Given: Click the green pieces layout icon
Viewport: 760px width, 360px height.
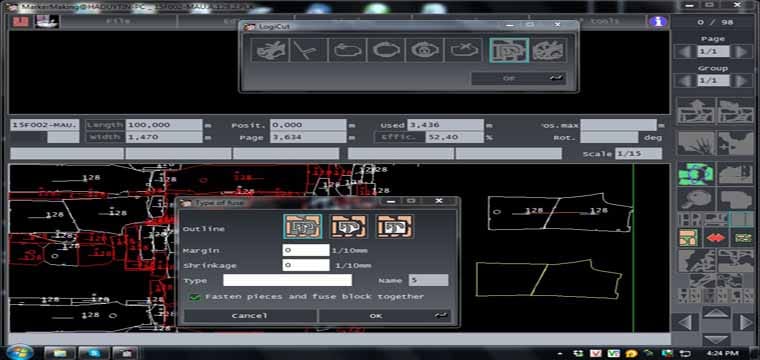Looking at the screenshot, I should click(x=696, y=174).
